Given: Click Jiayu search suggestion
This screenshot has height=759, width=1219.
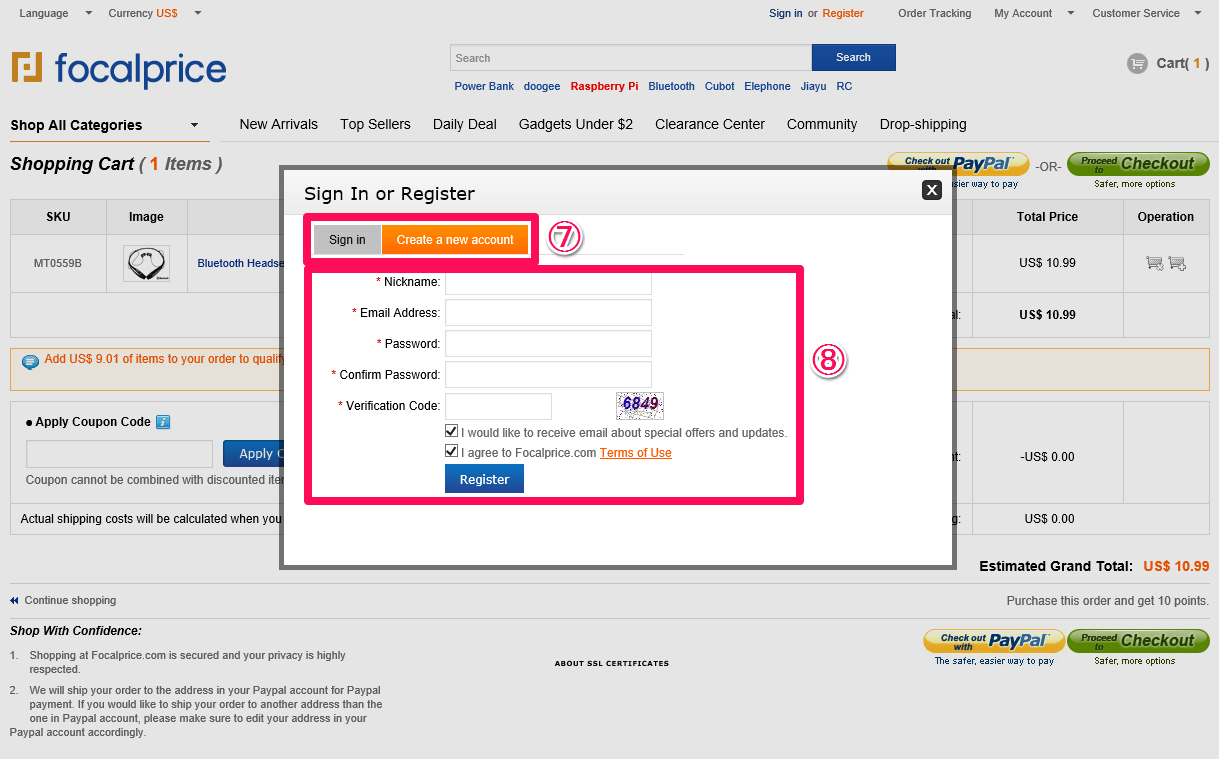Looking at the screenshot, I should pyautogui.click(x=813, y=86).
